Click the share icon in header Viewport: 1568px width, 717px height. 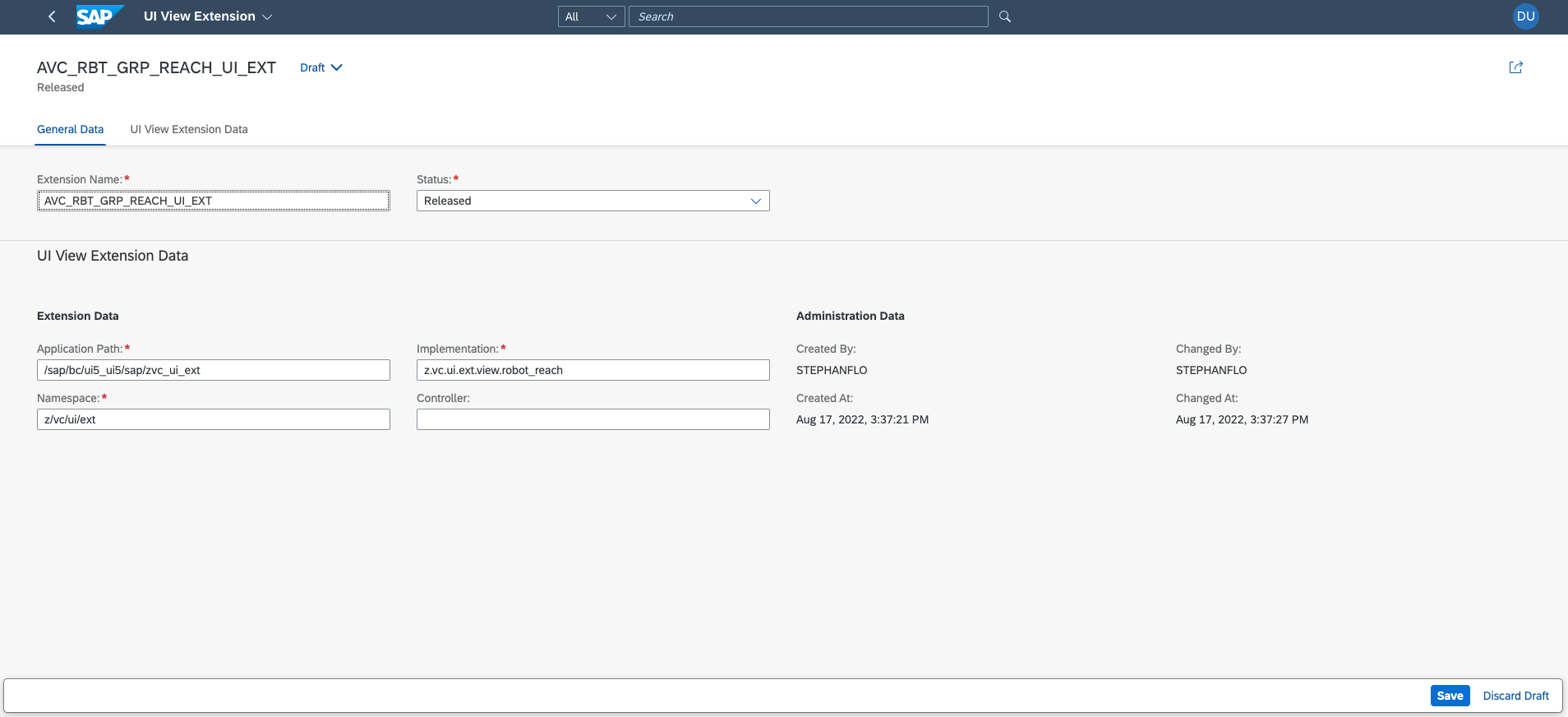1516,67
